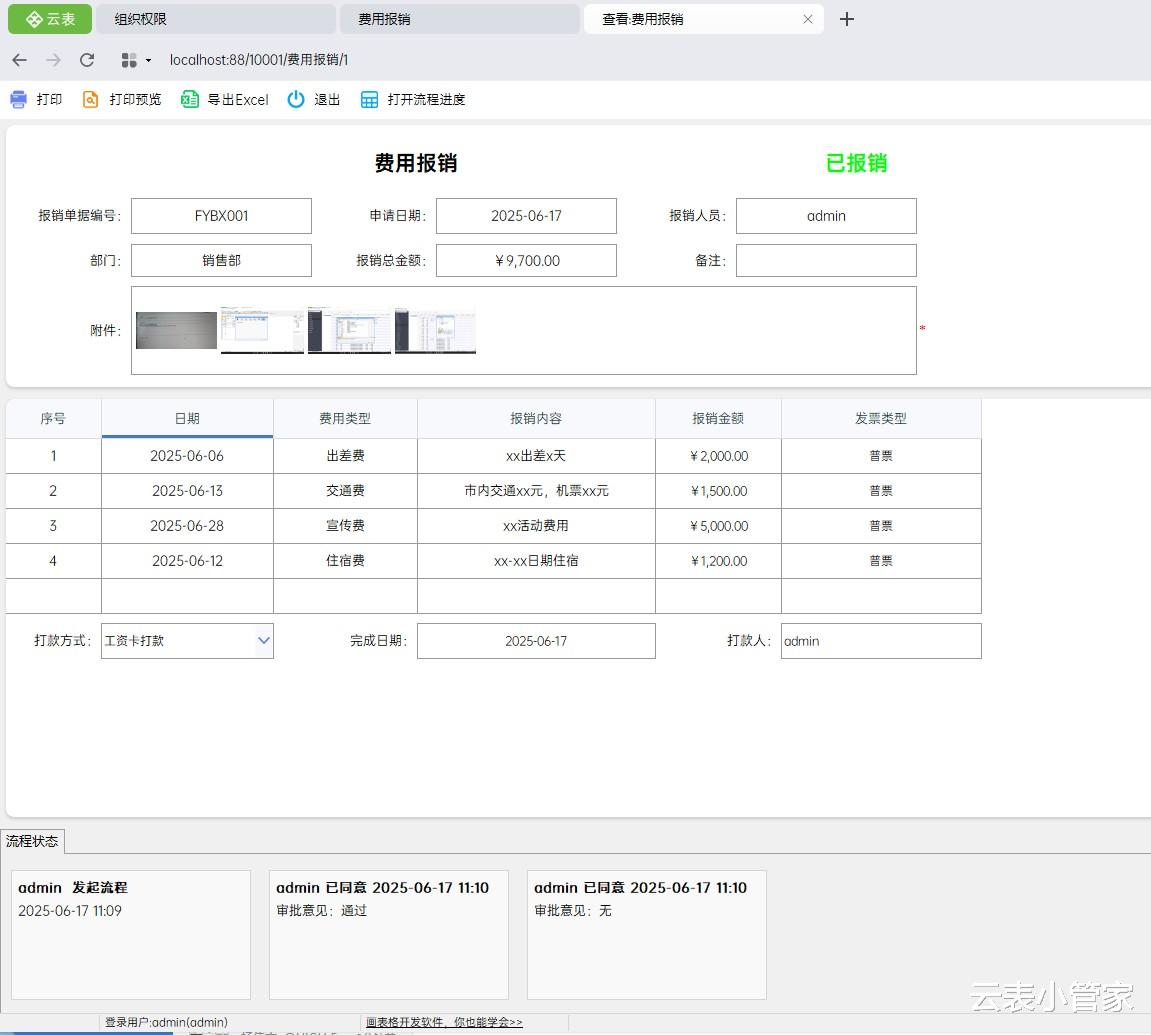
Task: Select the cell xx-xx日期住宿
Action: click(536, 561)
